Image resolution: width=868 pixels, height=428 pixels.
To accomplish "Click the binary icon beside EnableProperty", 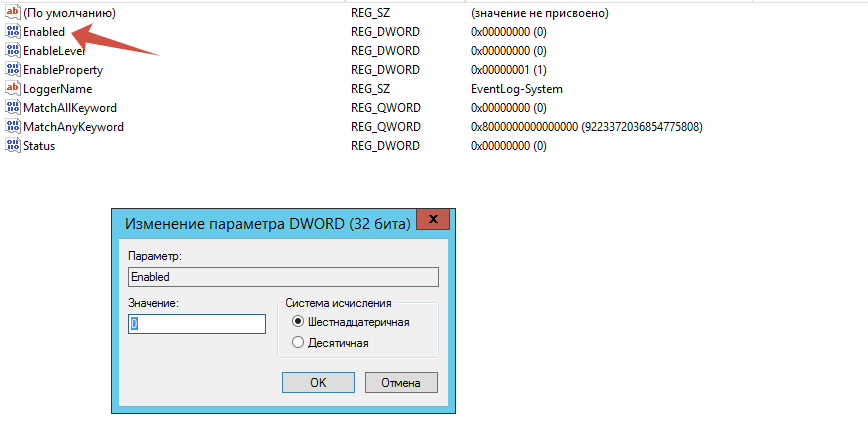I will coord(12,70).
